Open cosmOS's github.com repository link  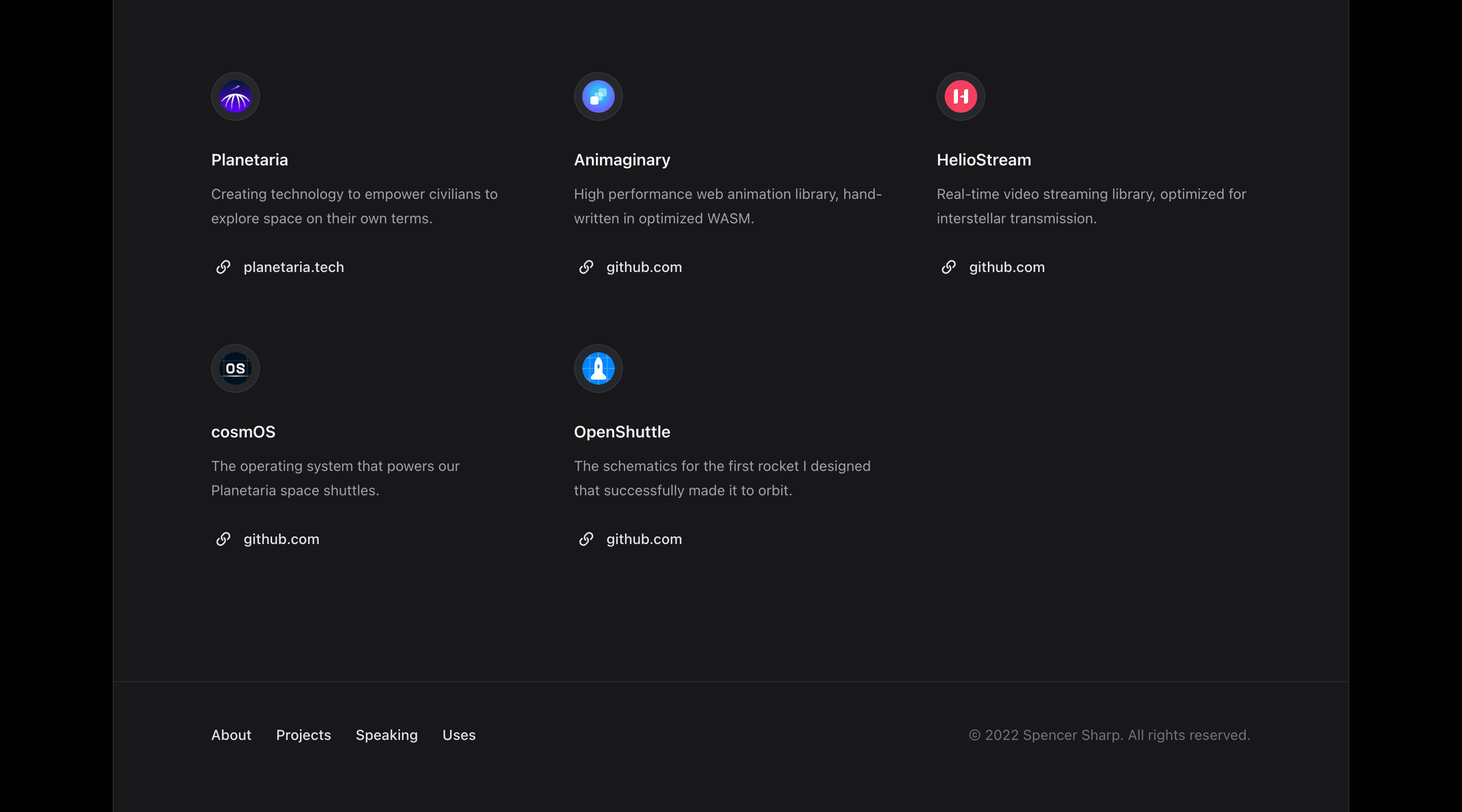click(281, 539)
